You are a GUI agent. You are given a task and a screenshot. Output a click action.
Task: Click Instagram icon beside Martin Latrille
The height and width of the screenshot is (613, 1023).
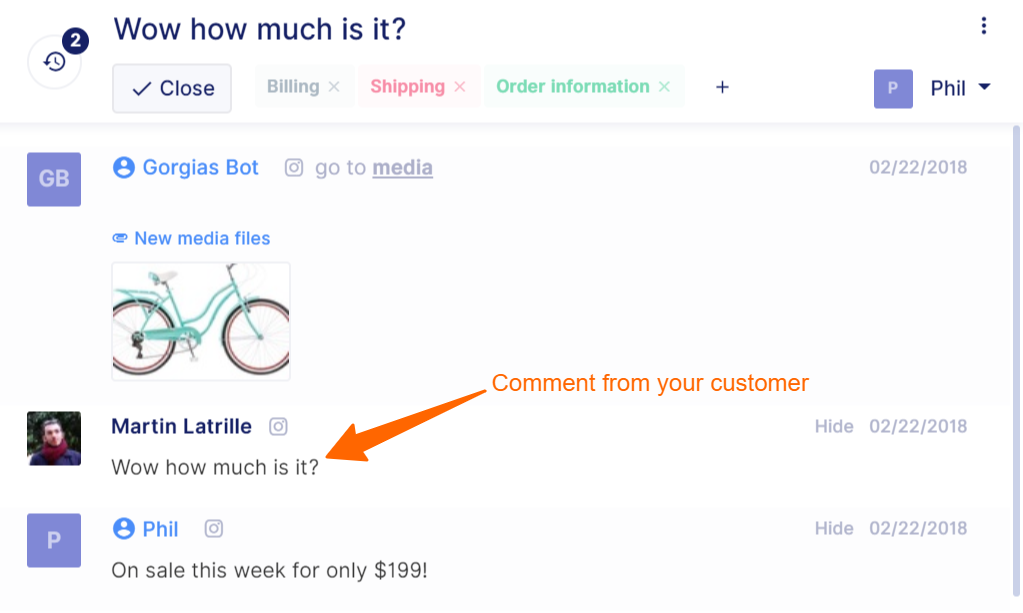279,426
